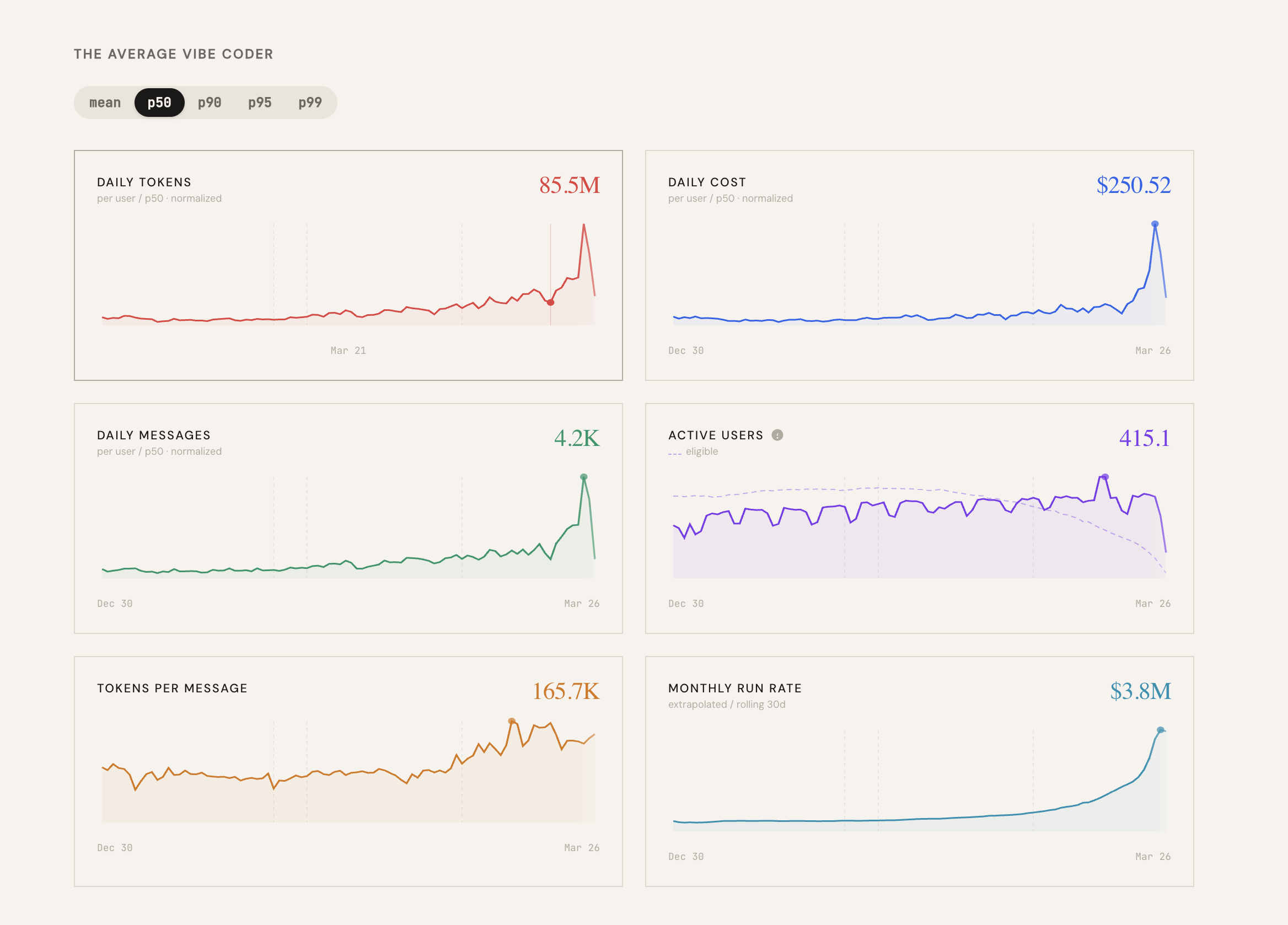Click the 85.5M Daily Tokens value

click(x=570, y=185)
